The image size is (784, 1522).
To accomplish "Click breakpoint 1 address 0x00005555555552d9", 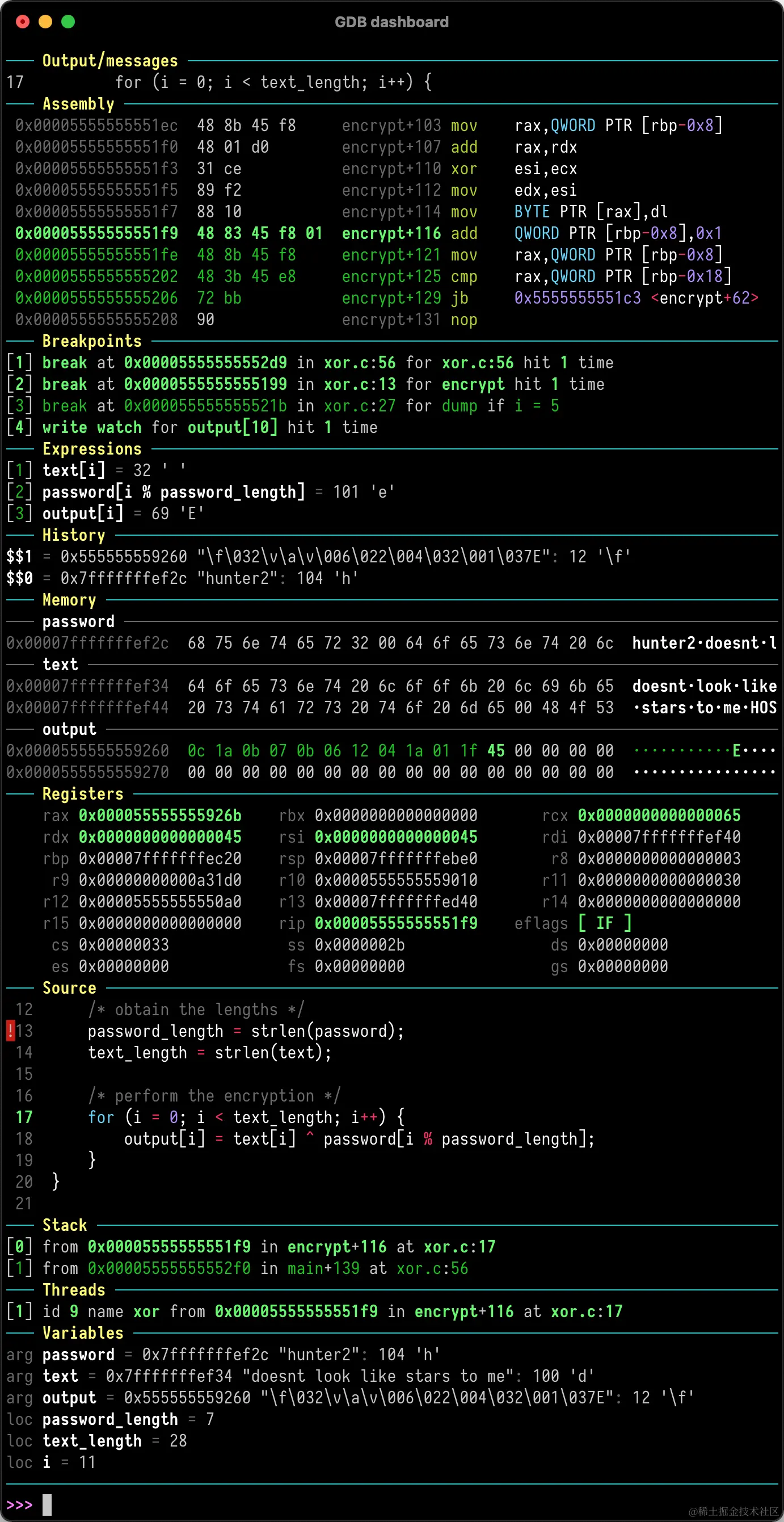I will (205, 363).
